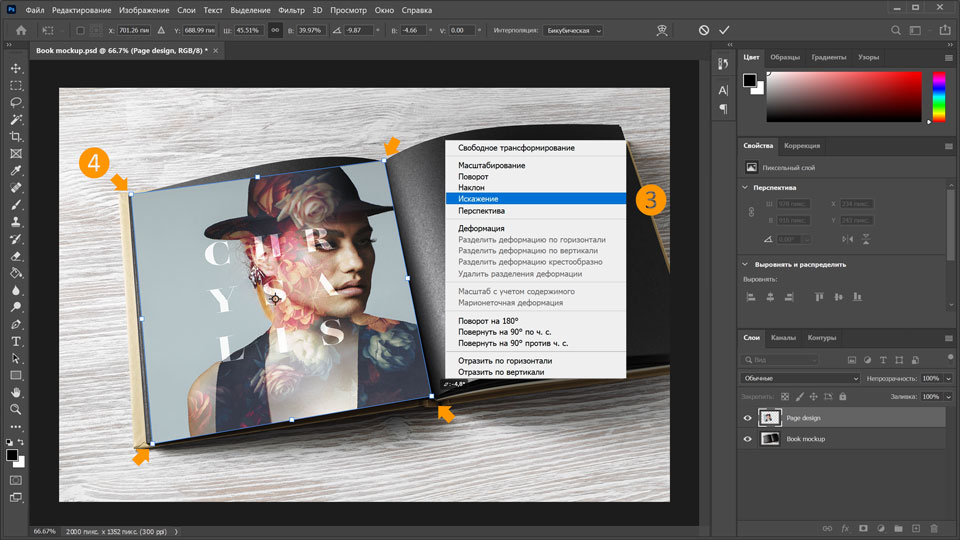The image size is (960, 540).
Task: Pick the Zoom tool
Action: click(x=16, y=409)
